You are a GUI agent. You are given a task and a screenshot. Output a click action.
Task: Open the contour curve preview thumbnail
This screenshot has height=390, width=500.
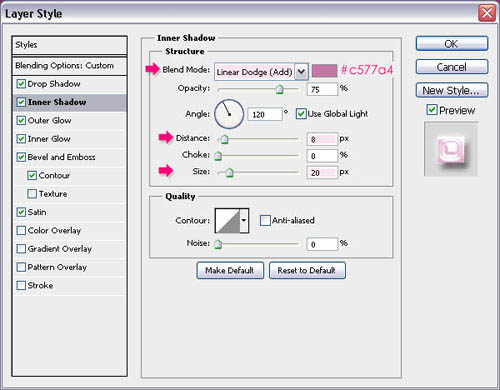pyautogui.click(x=228, y=220)
